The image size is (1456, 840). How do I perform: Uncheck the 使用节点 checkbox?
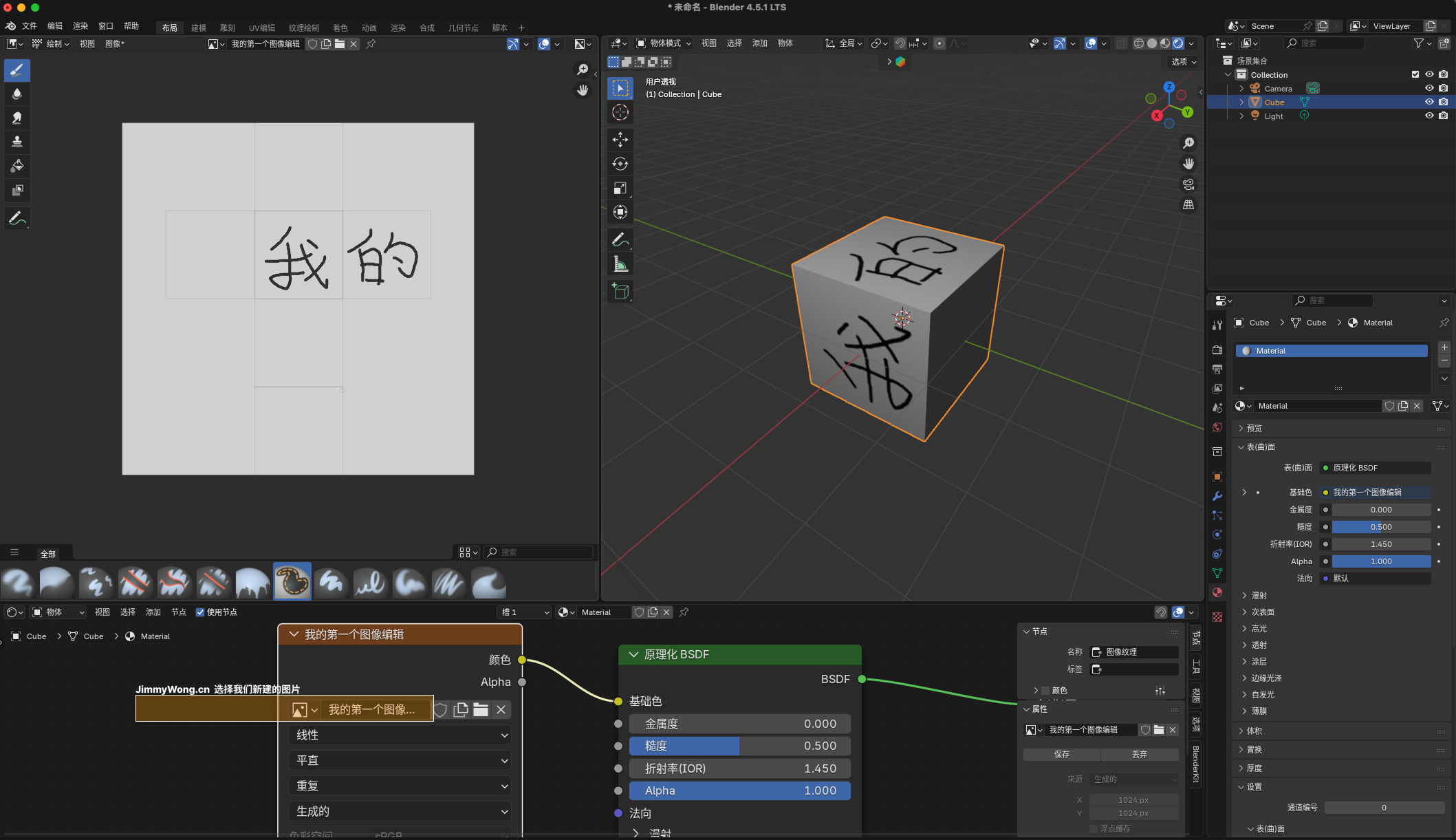coord(200,612)
